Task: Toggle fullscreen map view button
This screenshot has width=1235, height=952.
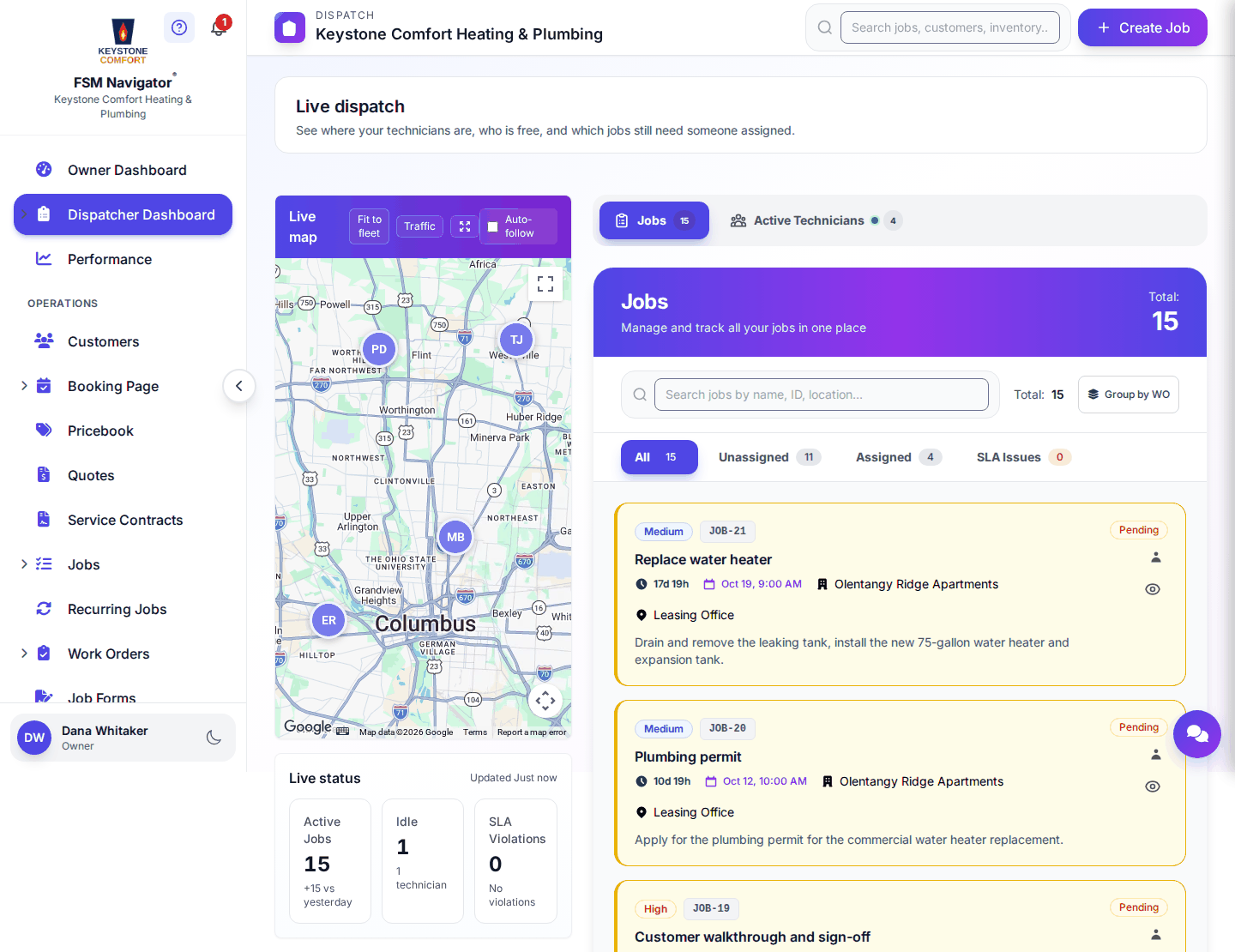Action: [545, 283]
